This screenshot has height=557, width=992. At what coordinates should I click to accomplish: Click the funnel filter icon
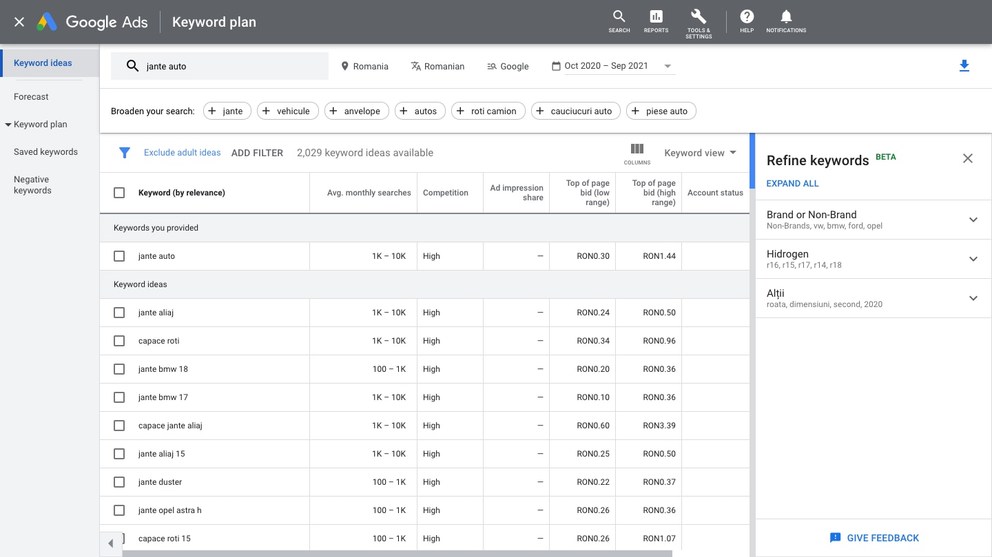coord(125,153)
